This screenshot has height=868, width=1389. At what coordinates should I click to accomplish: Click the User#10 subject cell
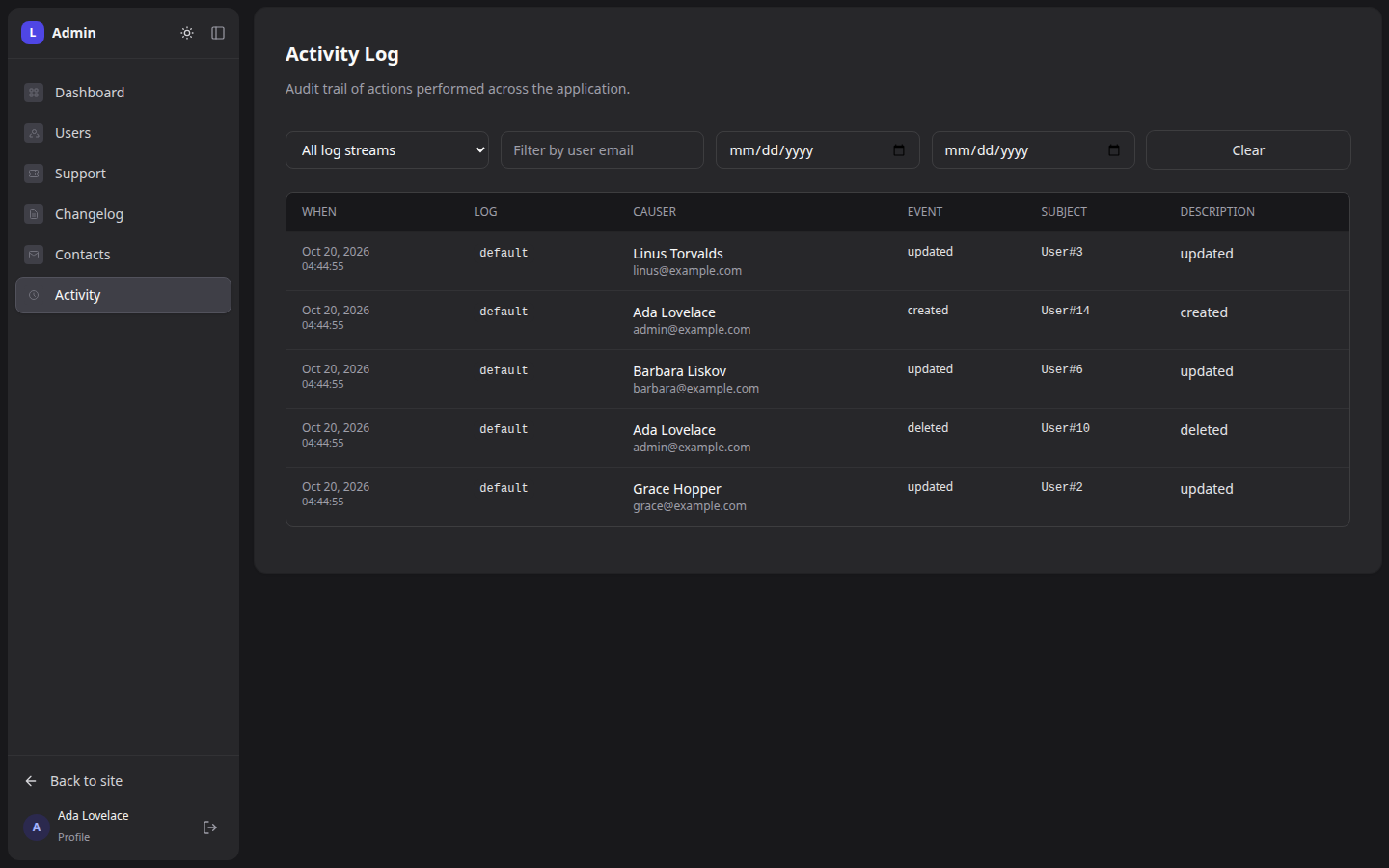pos(1065,428)
